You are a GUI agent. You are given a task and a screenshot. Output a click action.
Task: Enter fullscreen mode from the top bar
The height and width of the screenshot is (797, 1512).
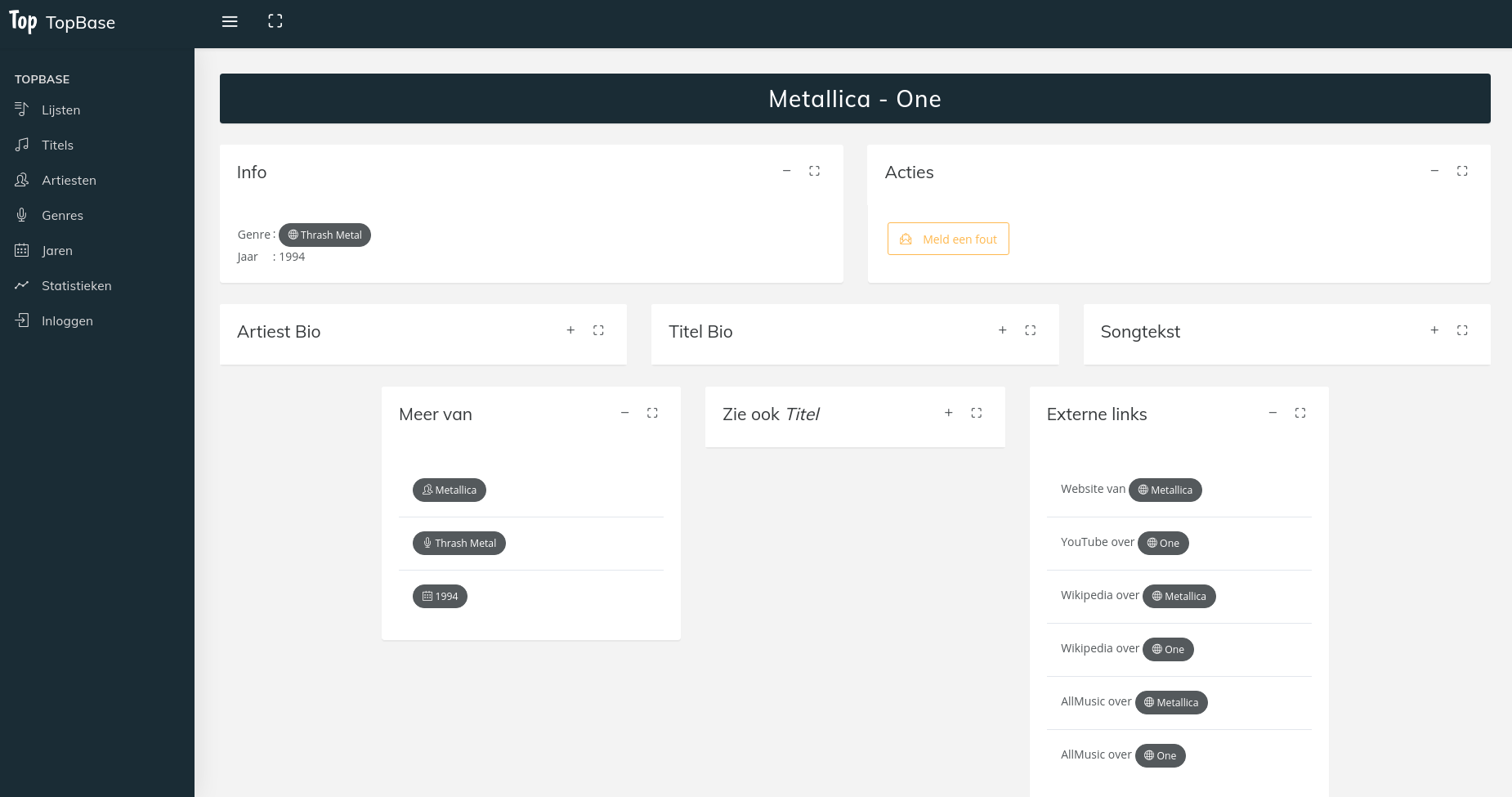275,21
